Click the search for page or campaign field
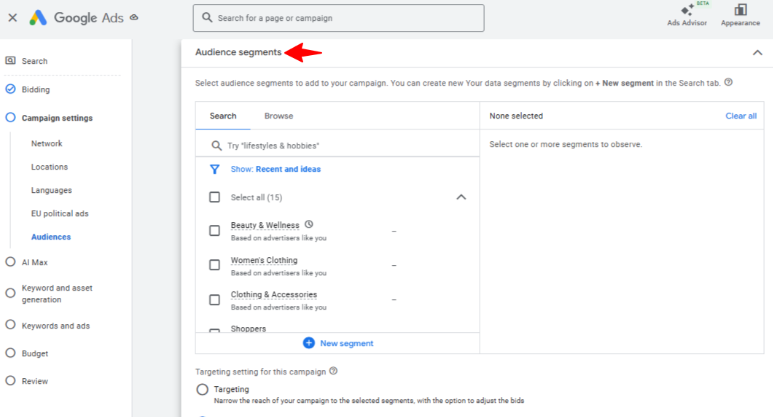 coord(338,18)
